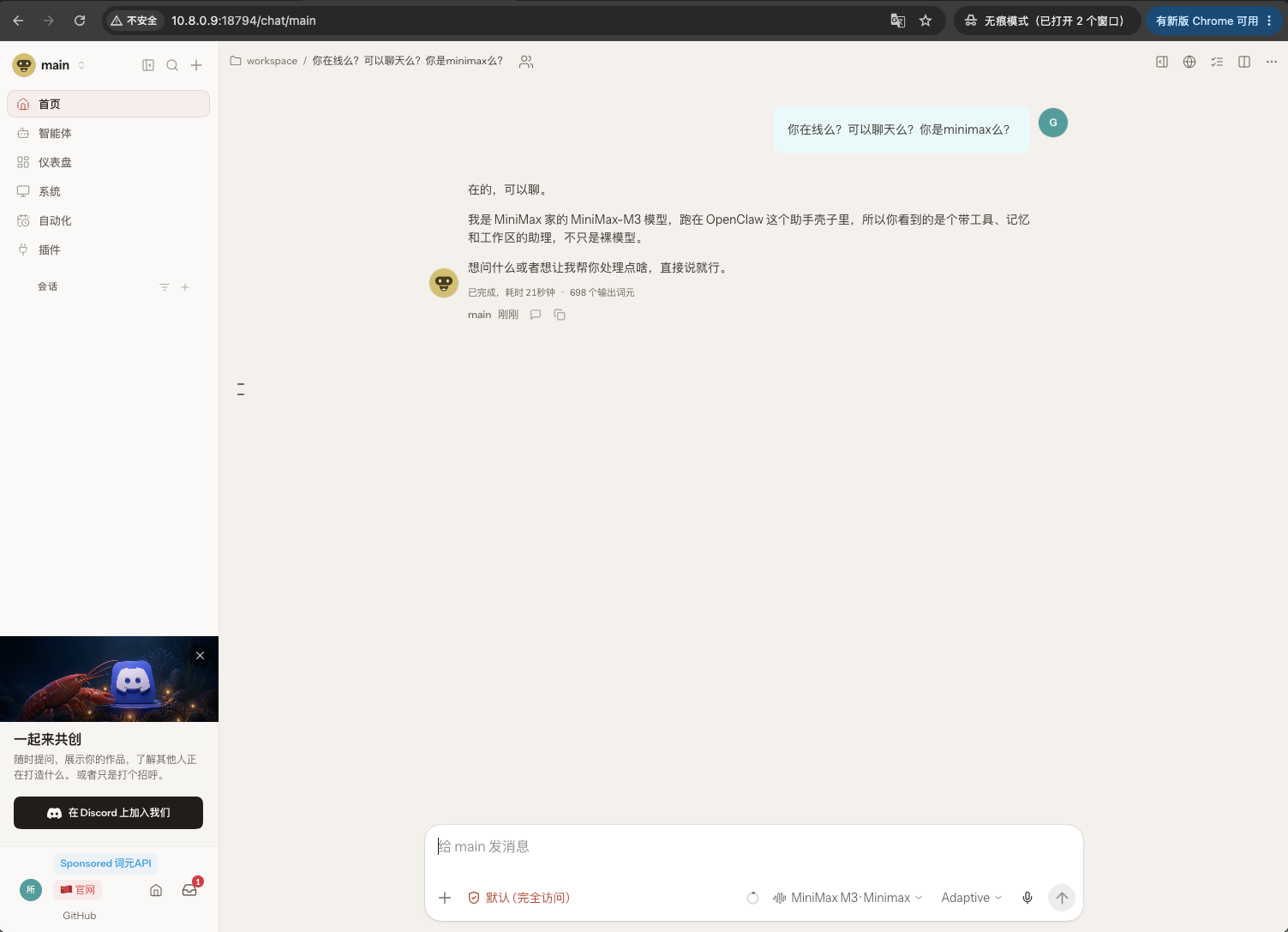Image resolution: width=1288 pixels, height=932 pixels.
Task: Open 系统 in the sidebar
Action: point(108,191)
